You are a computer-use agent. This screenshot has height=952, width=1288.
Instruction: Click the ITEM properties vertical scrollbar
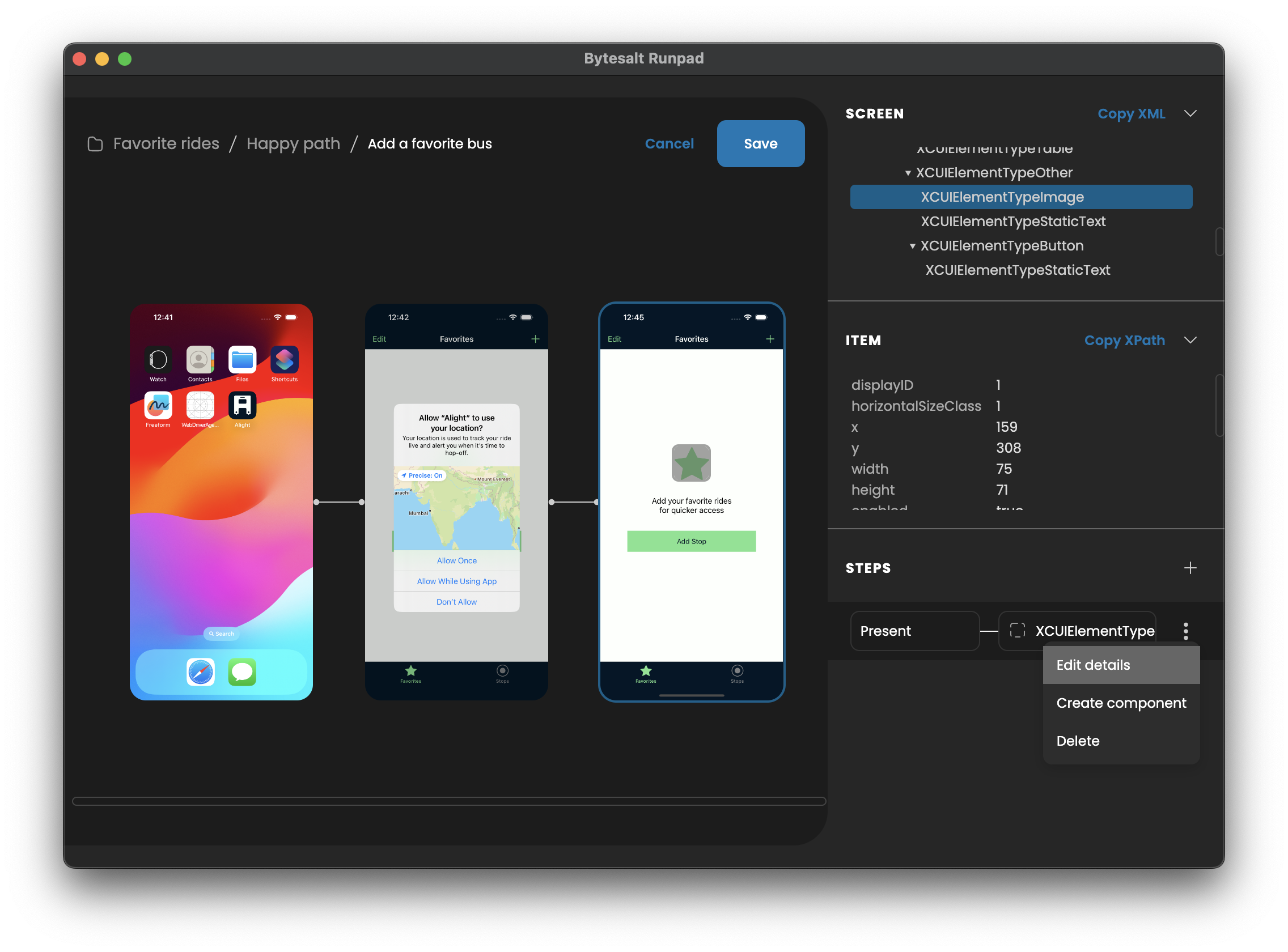(x=1219, y=406)
